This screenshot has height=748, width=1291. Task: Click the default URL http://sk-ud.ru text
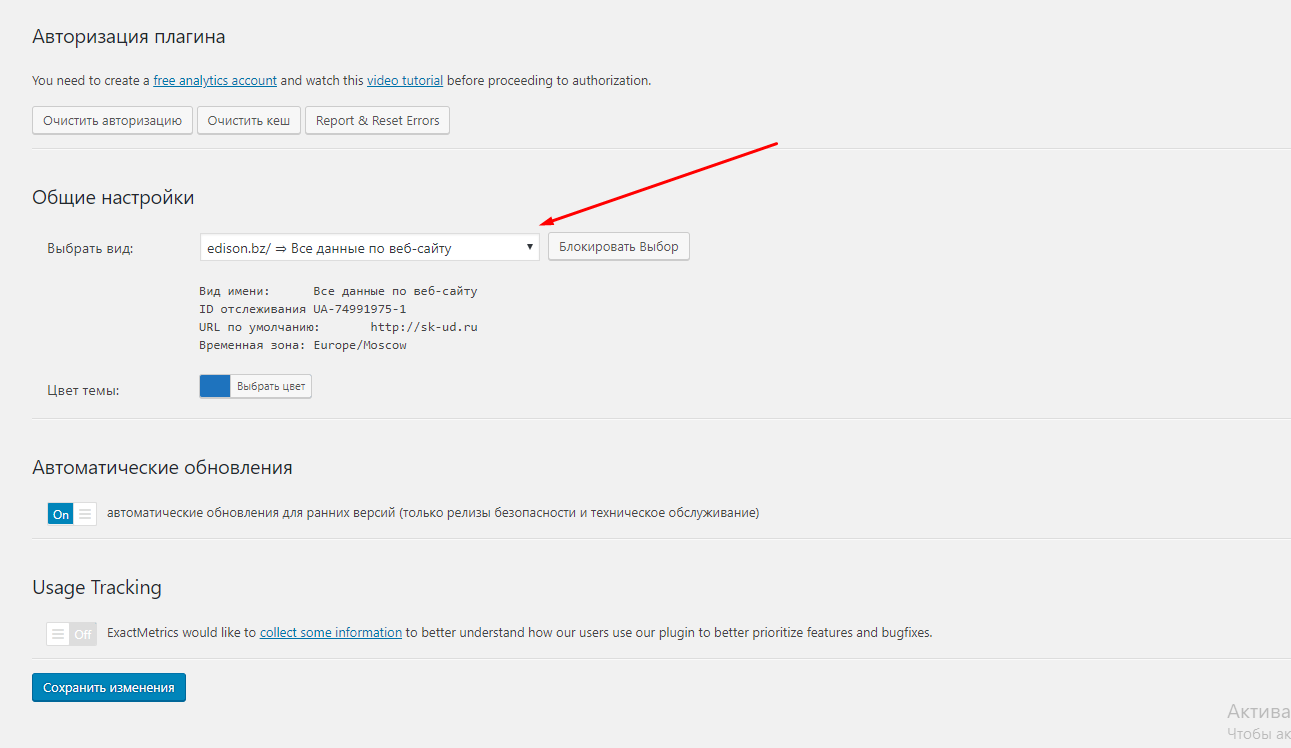[x=424, y=327]
